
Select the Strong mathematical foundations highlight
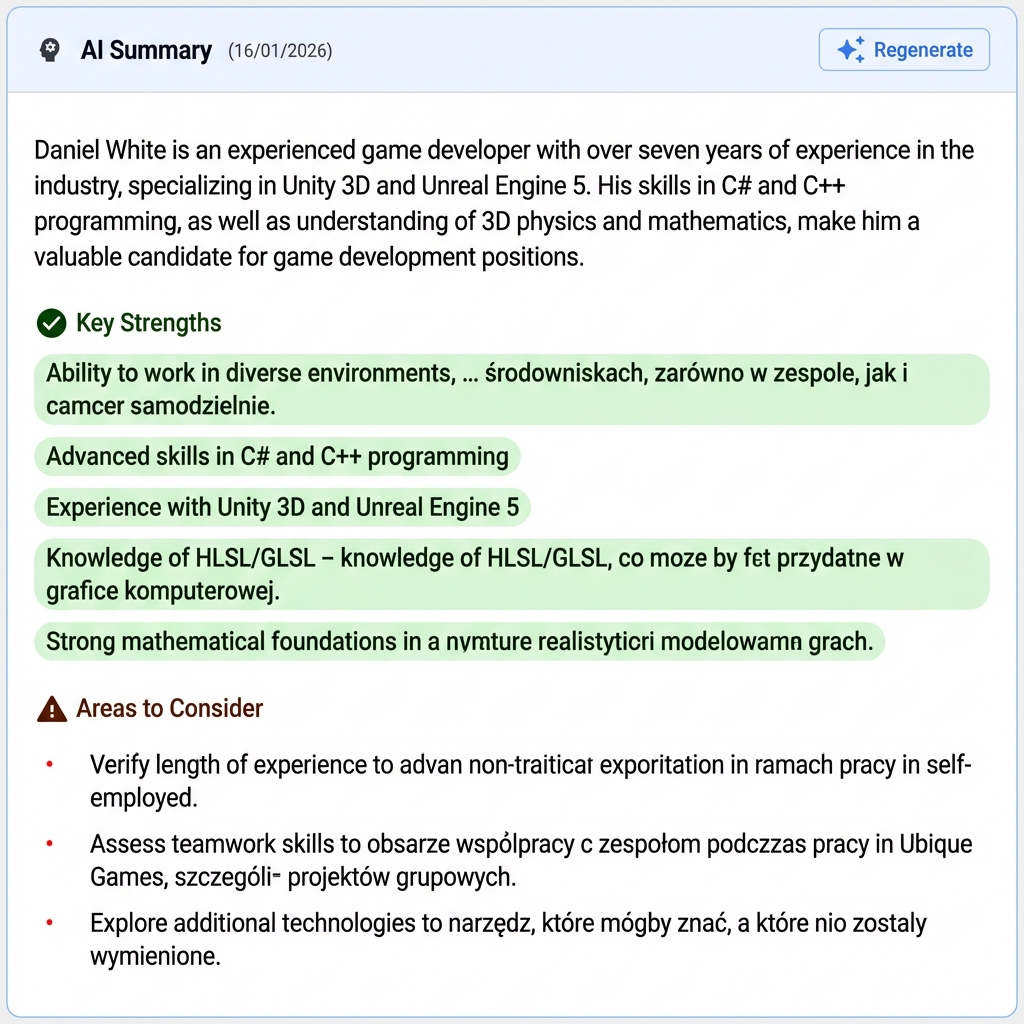click(460, 641)
